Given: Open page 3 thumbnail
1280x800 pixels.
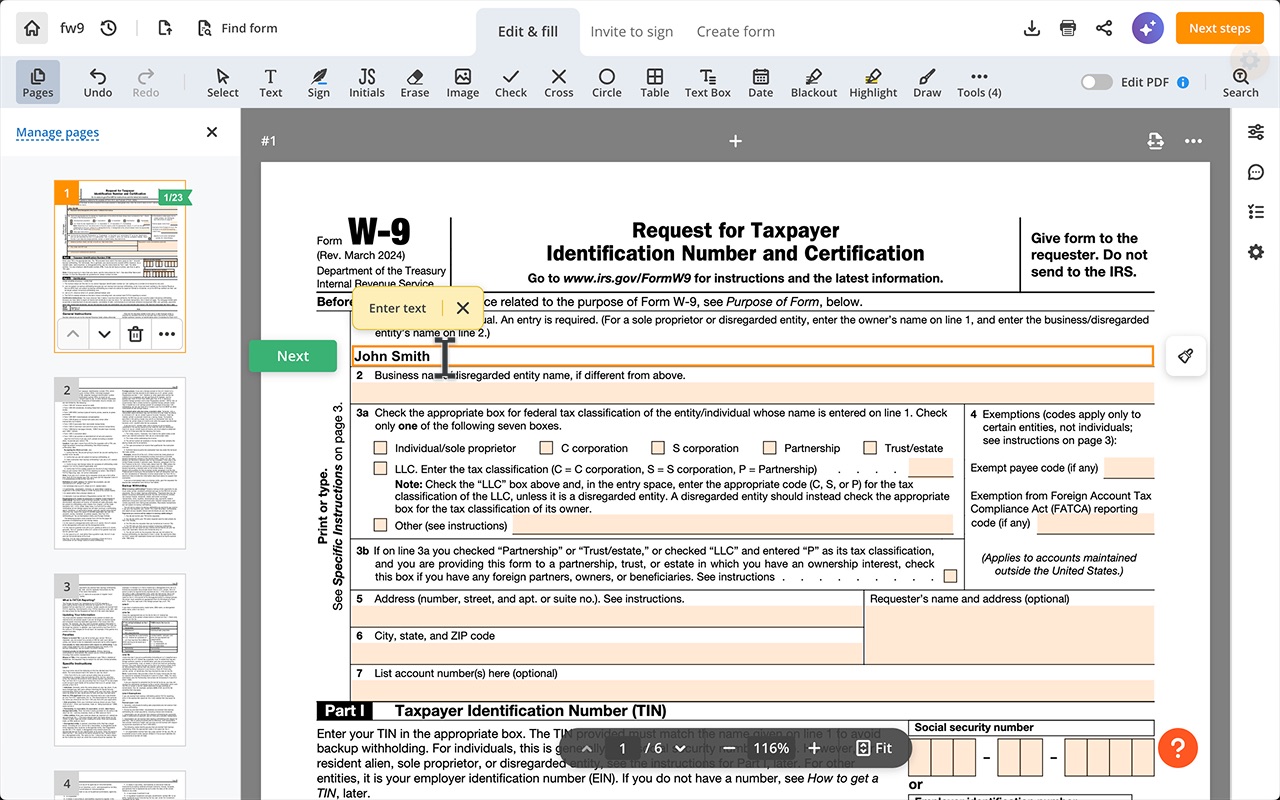Looking at the screenshot, I should [119, 660].
